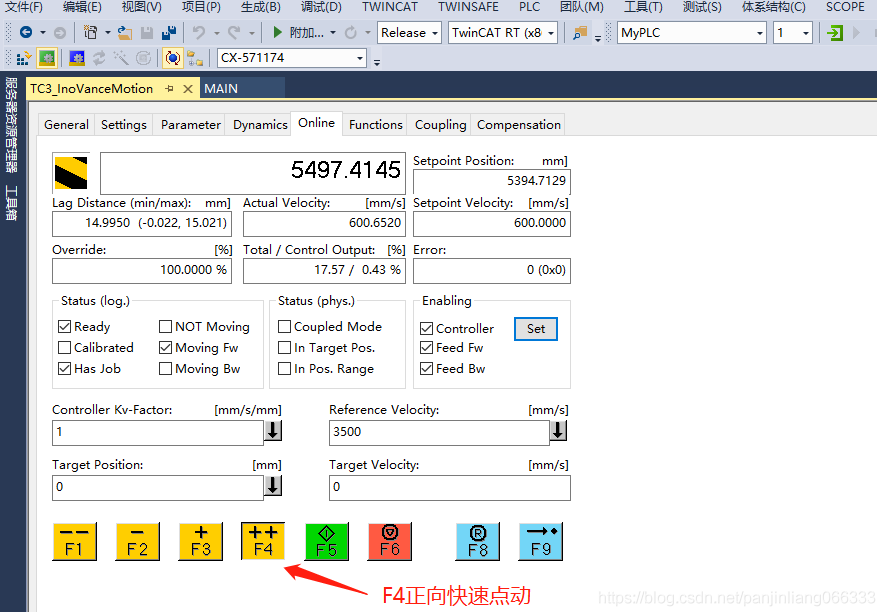Download the Controller Kv-Factor value arrow
Viewport: 877px width, 612px height.
pyautogui.click(x=273, y=430)
